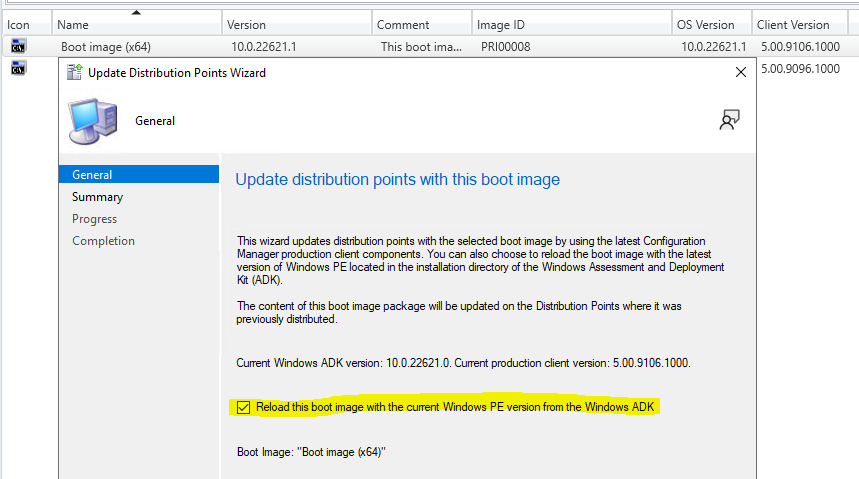
Task: Click the Image ID cell 'PRI00008'
Action: (x=506, y=47)
